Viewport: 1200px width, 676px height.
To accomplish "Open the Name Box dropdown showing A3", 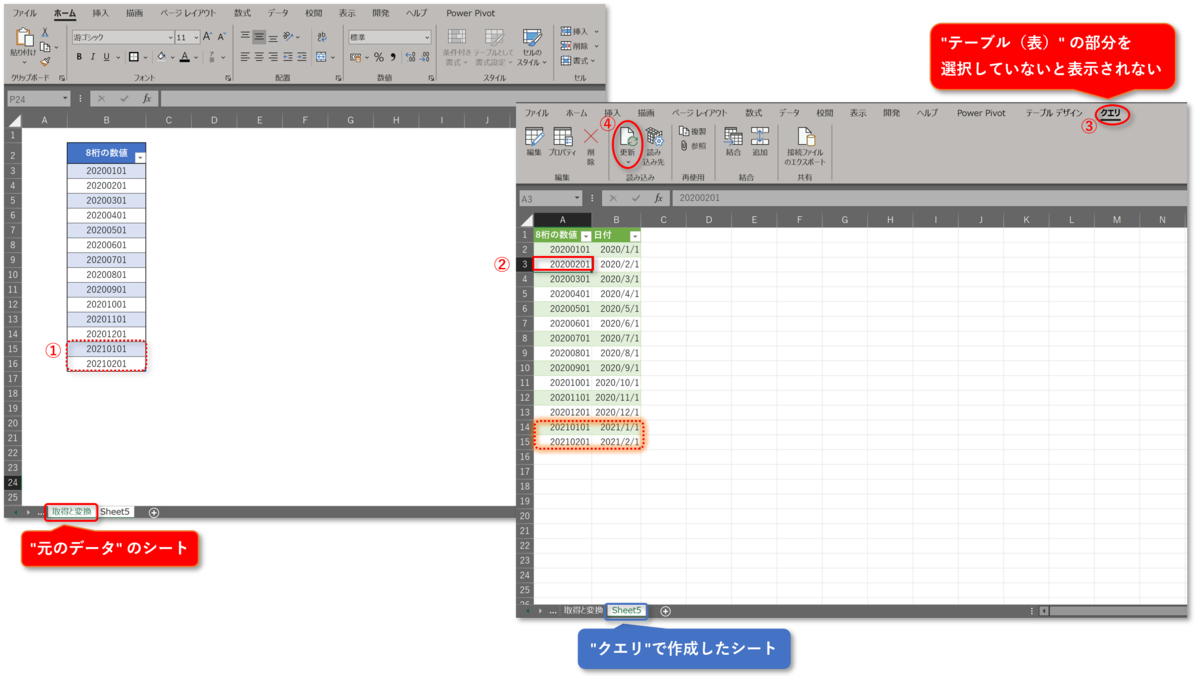I will coord(577,198).
